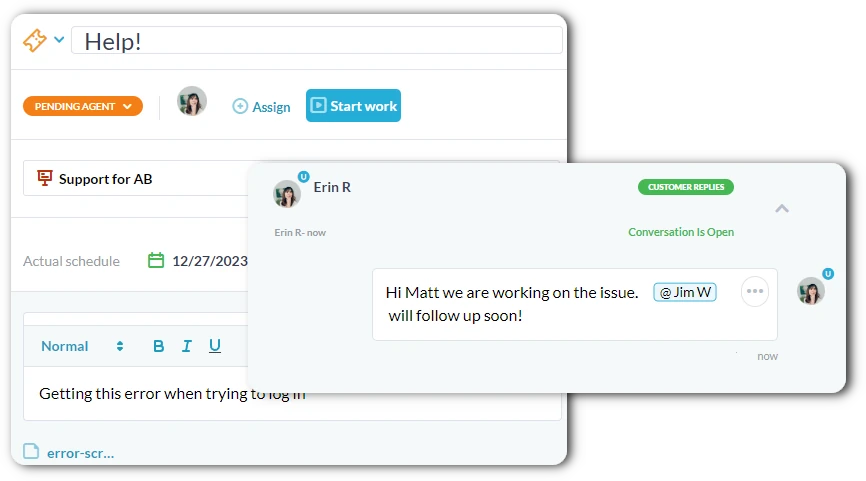Click the orange ticket type icon
The image size is (866, 481).
35,40
